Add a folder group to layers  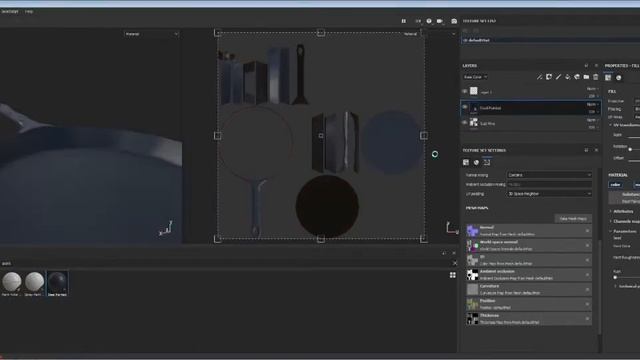[587, 77]
